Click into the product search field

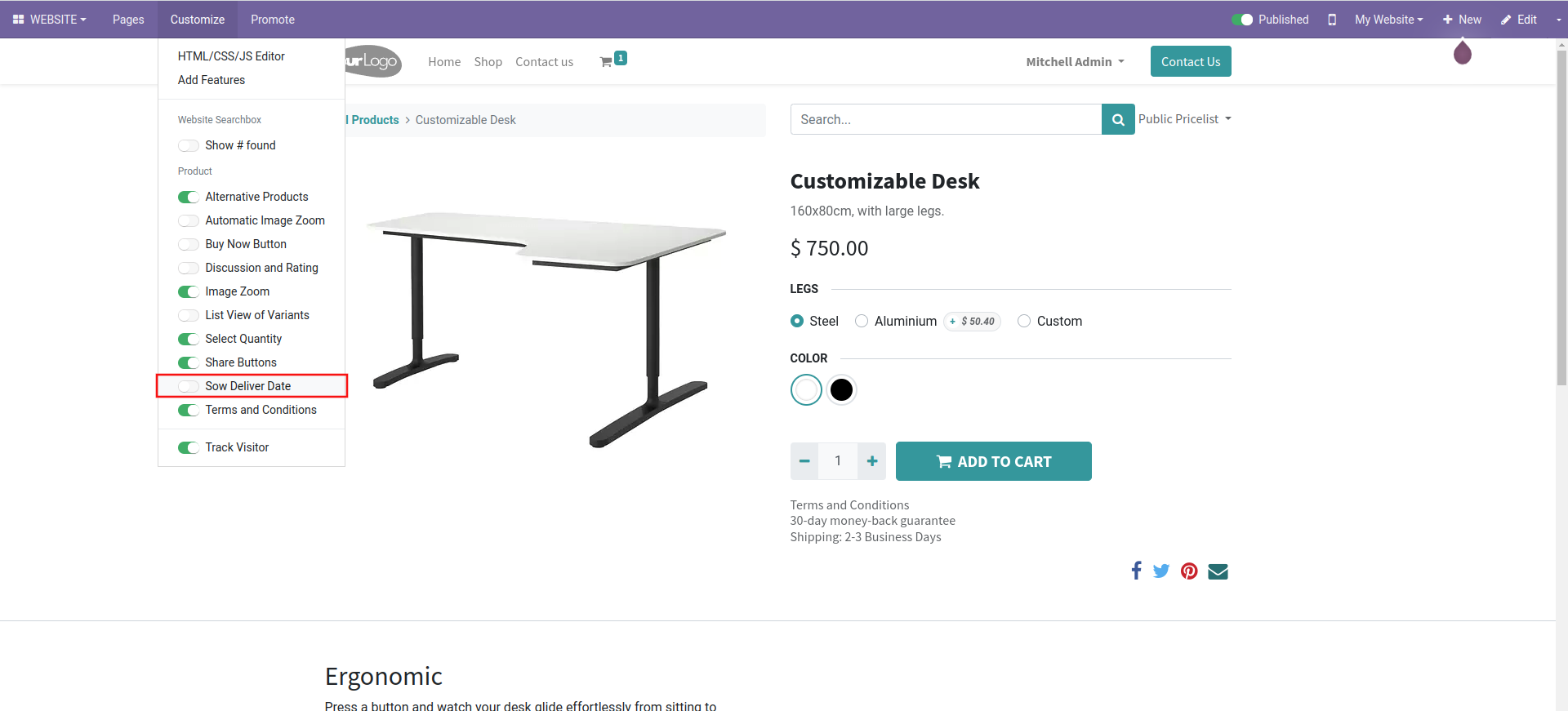click(946, 120)
